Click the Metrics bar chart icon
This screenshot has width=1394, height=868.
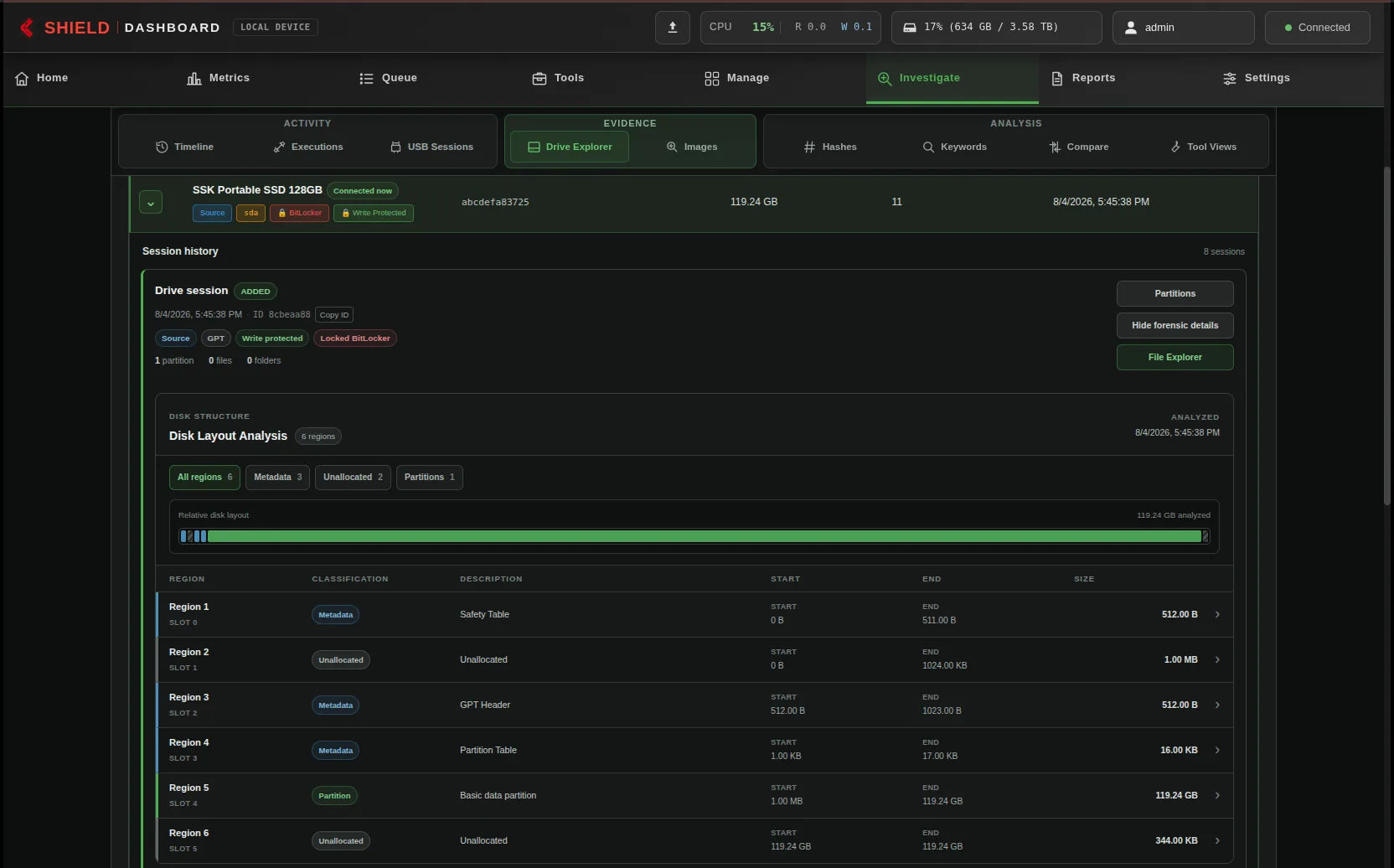(194, 78)
